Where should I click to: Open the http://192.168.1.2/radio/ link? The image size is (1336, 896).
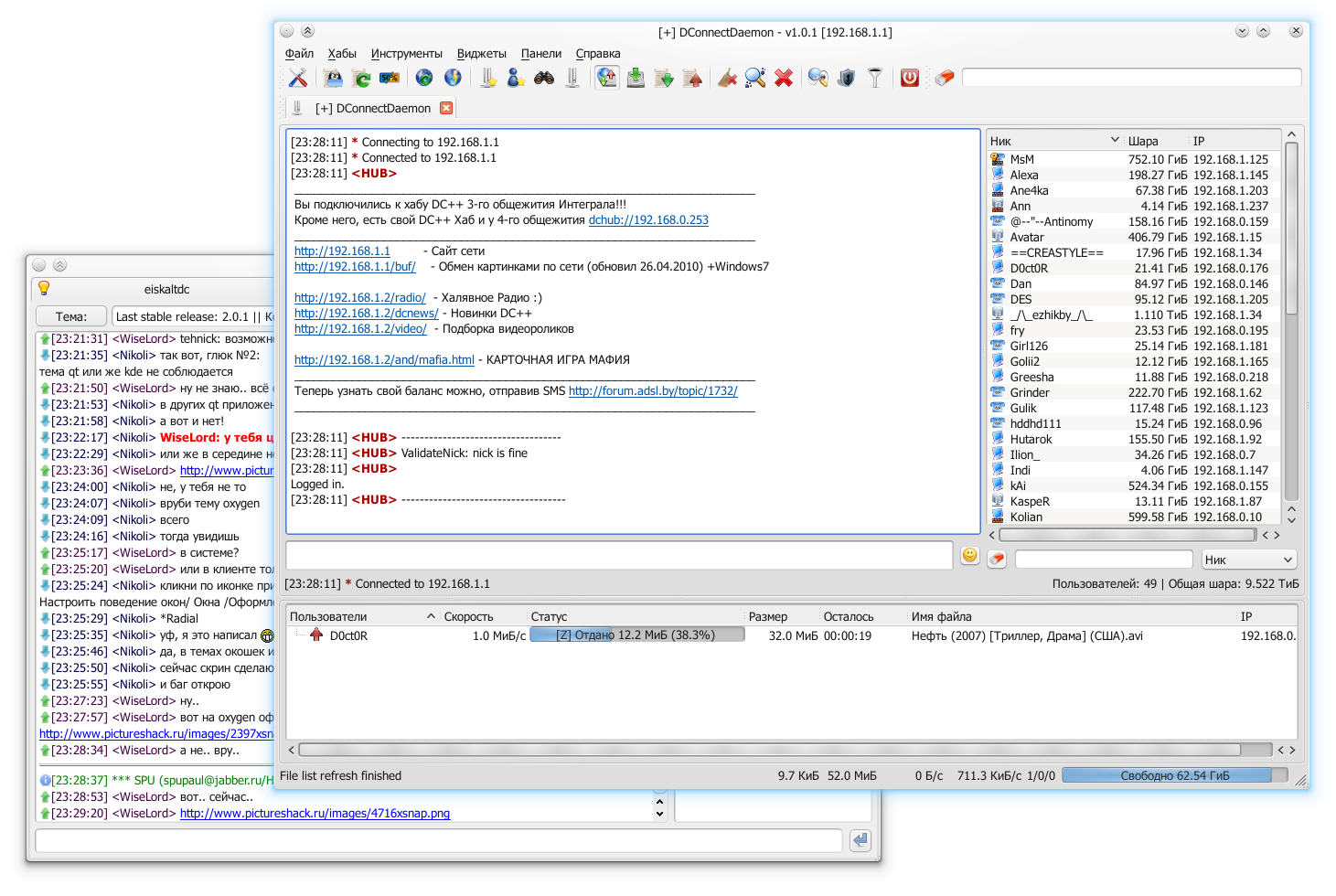[x=359, y=298]
